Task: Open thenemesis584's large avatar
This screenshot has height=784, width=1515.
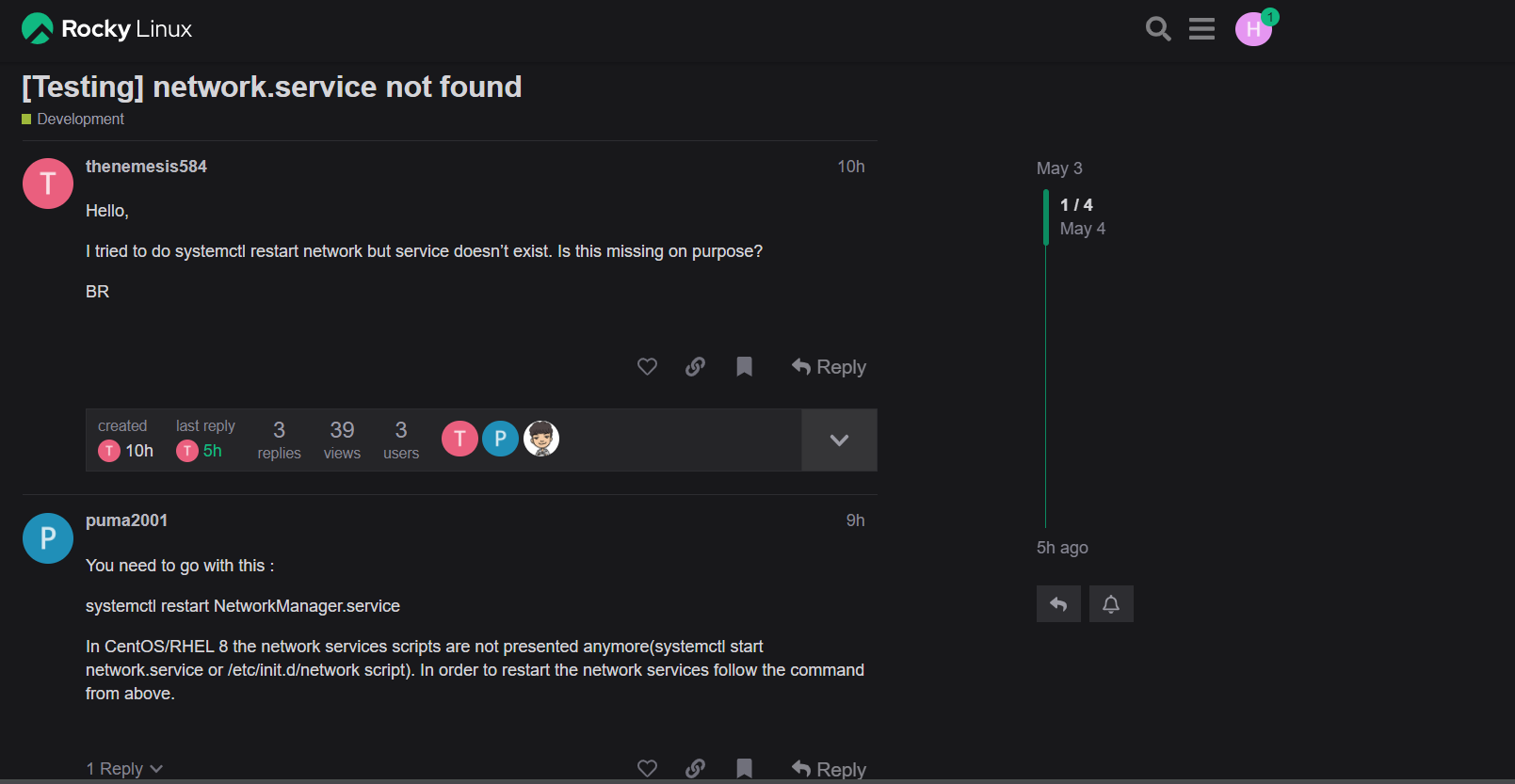Action: 48,184
